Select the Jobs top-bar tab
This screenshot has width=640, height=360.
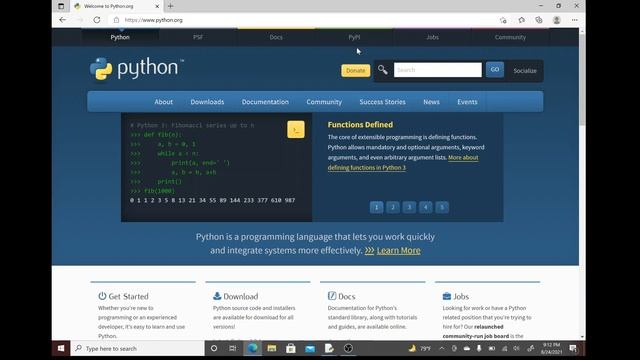coord(432,37)
